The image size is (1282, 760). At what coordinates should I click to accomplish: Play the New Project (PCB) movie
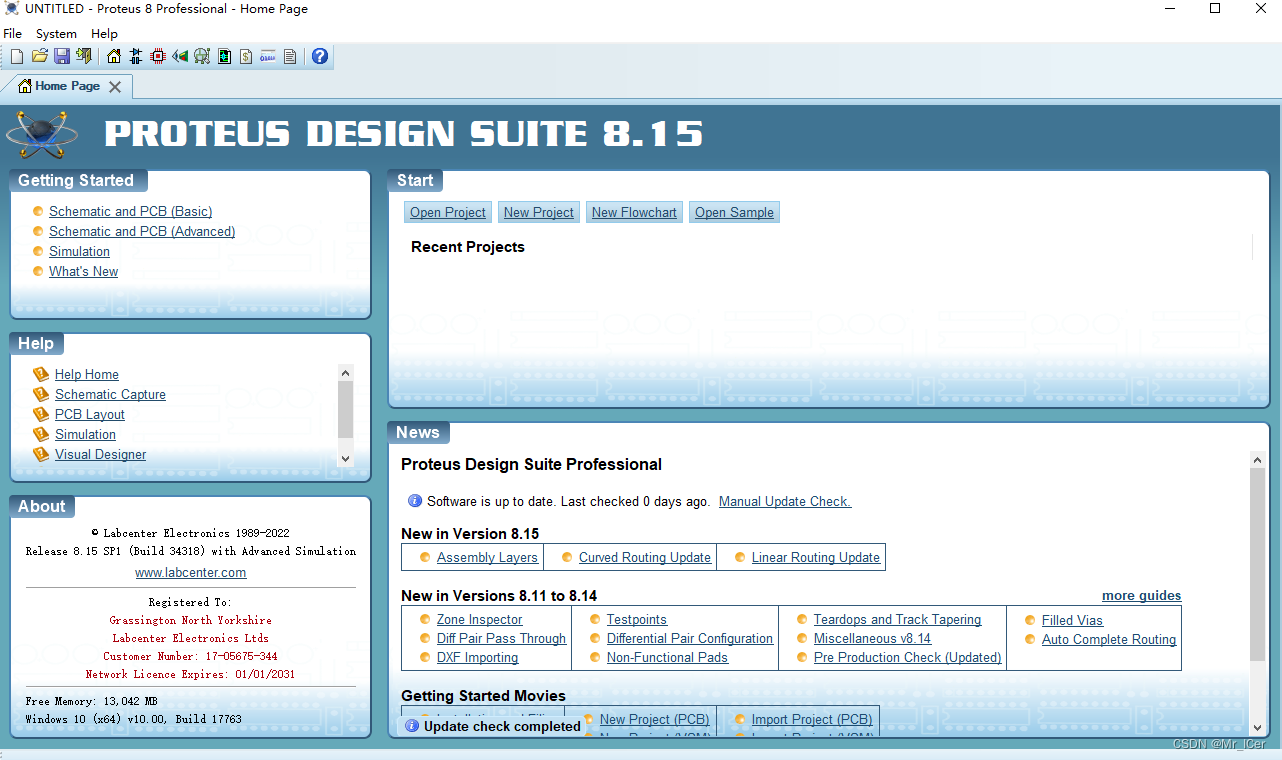[x=655, y=719]
